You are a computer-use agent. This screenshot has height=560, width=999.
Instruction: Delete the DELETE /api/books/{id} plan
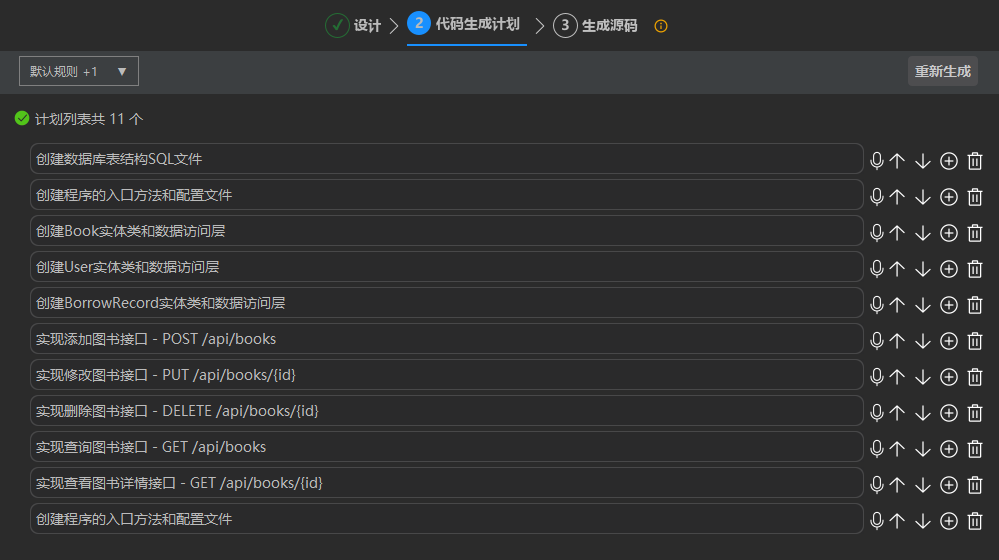tap(975, 412)
